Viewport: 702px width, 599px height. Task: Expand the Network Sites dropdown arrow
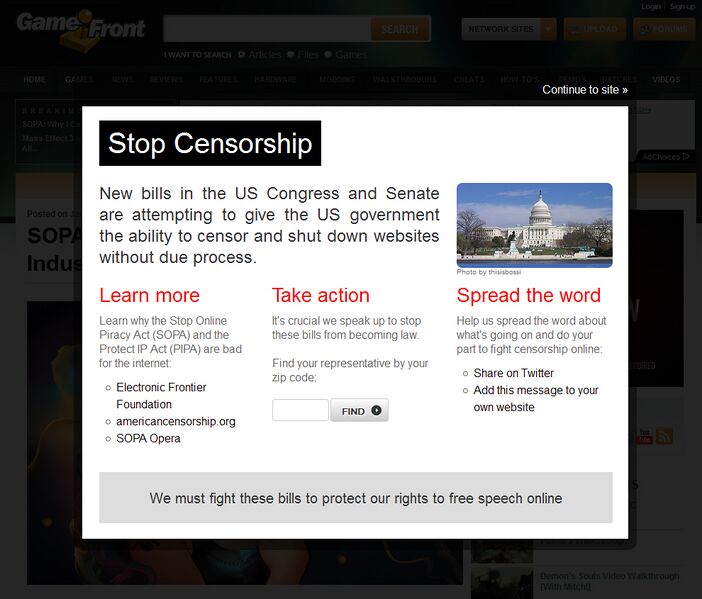tap(548, 29)
